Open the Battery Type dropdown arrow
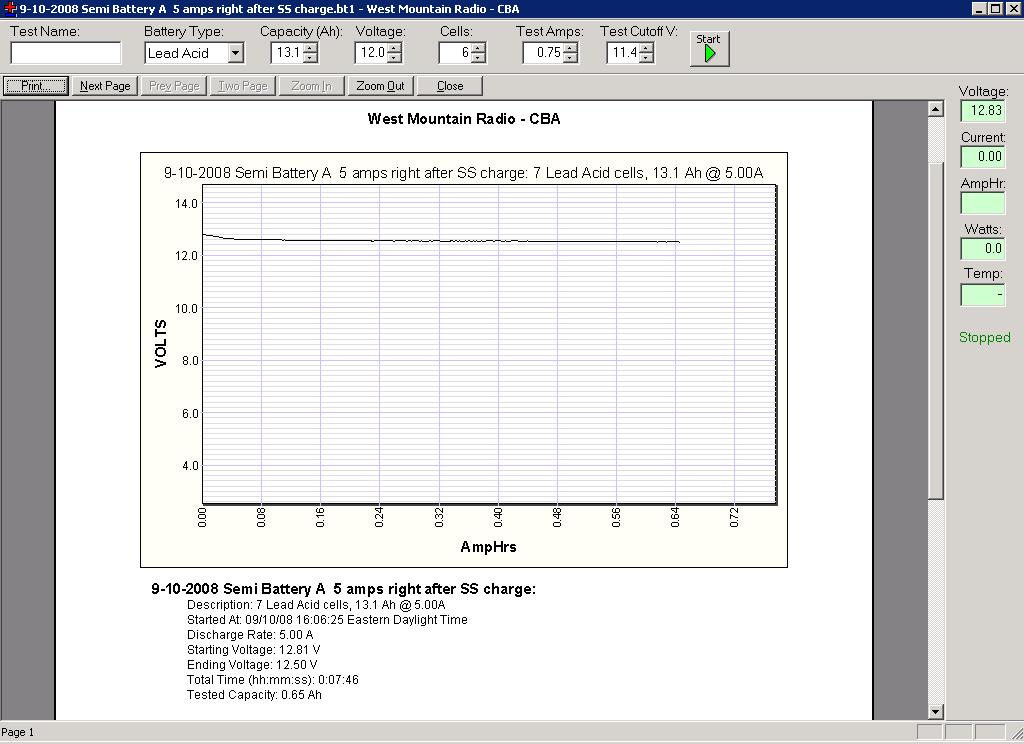The height and width of the screenshot is (744, 1024). coord(236,53)
